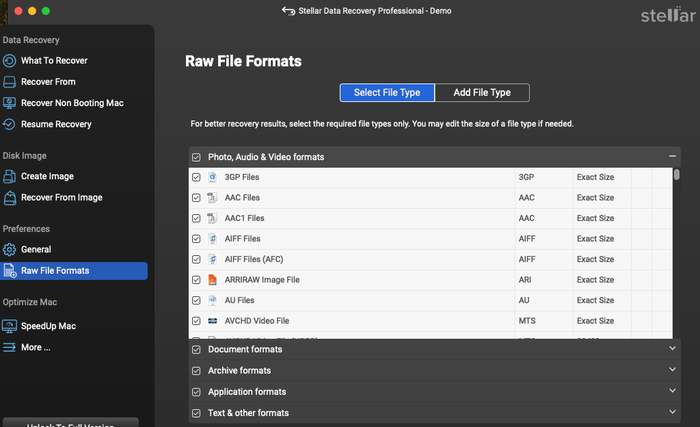The width and height of the screenshot is (700, 427).
Task: Click the file list vertical scrollbar thumb
Action: click(677, 174)
